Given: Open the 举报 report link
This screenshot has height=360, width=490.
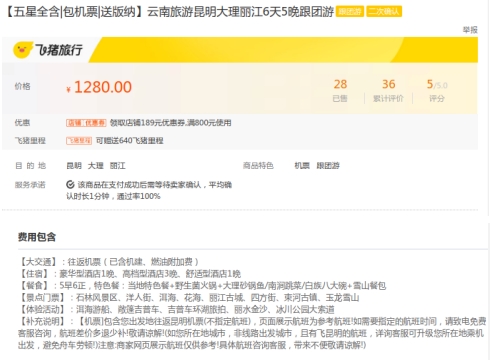Looking at the screenshot, I should (470, 30).
